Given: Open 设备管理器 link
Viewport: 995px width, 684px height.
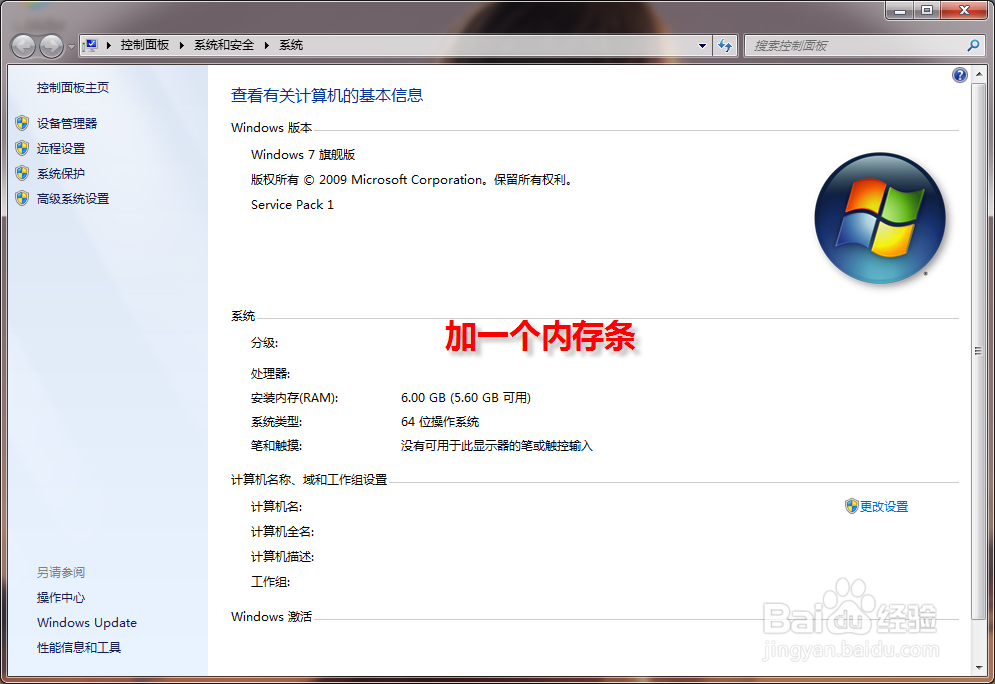Looking at the screenshot, I should click(x=67, y=123).
